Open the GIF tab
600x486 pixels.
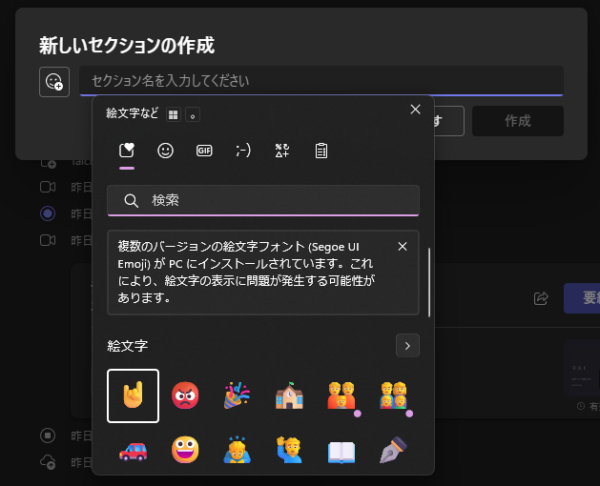204,151
